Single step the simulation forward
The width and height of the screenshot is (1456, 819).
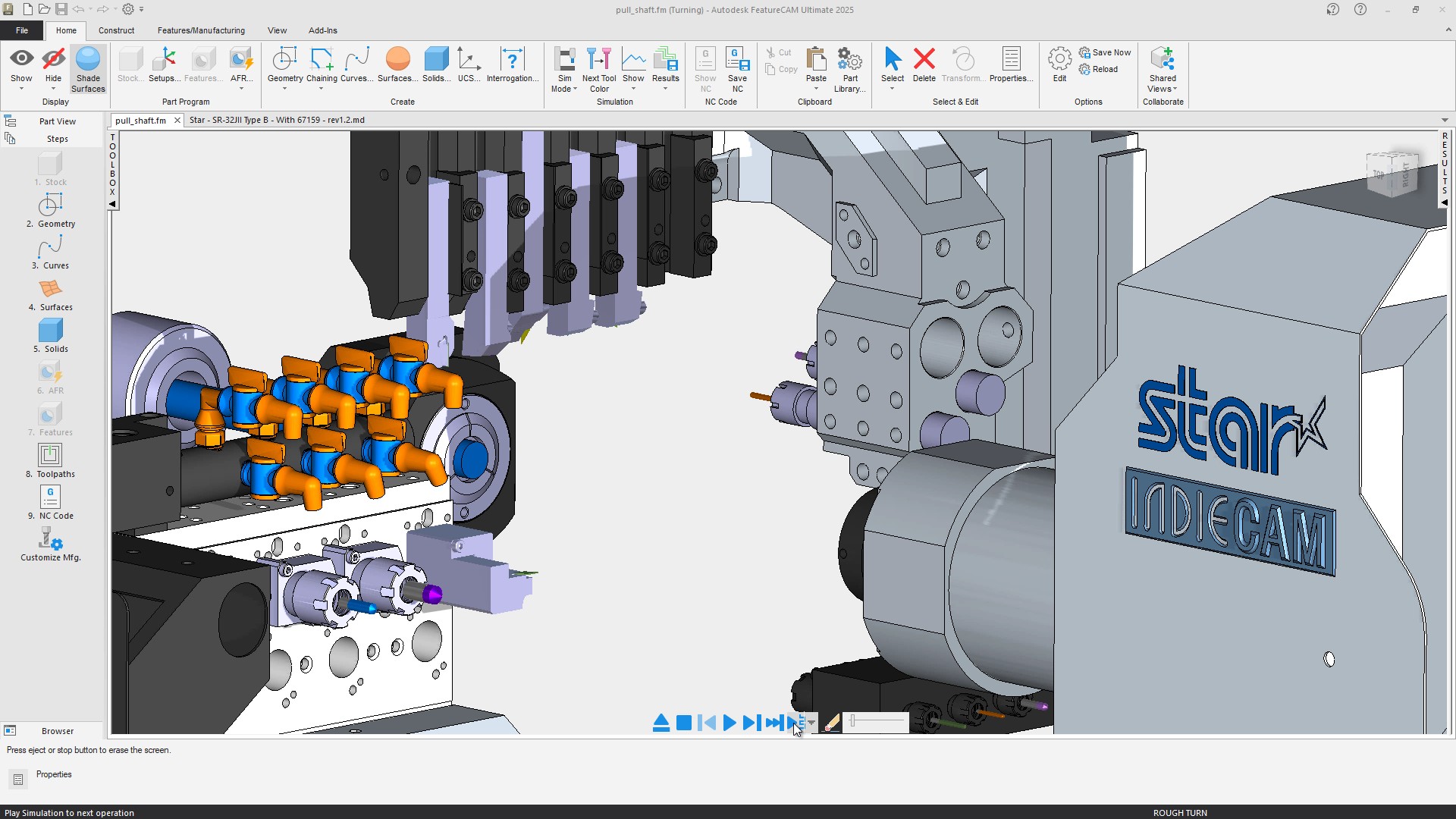[x=752, y=723]
